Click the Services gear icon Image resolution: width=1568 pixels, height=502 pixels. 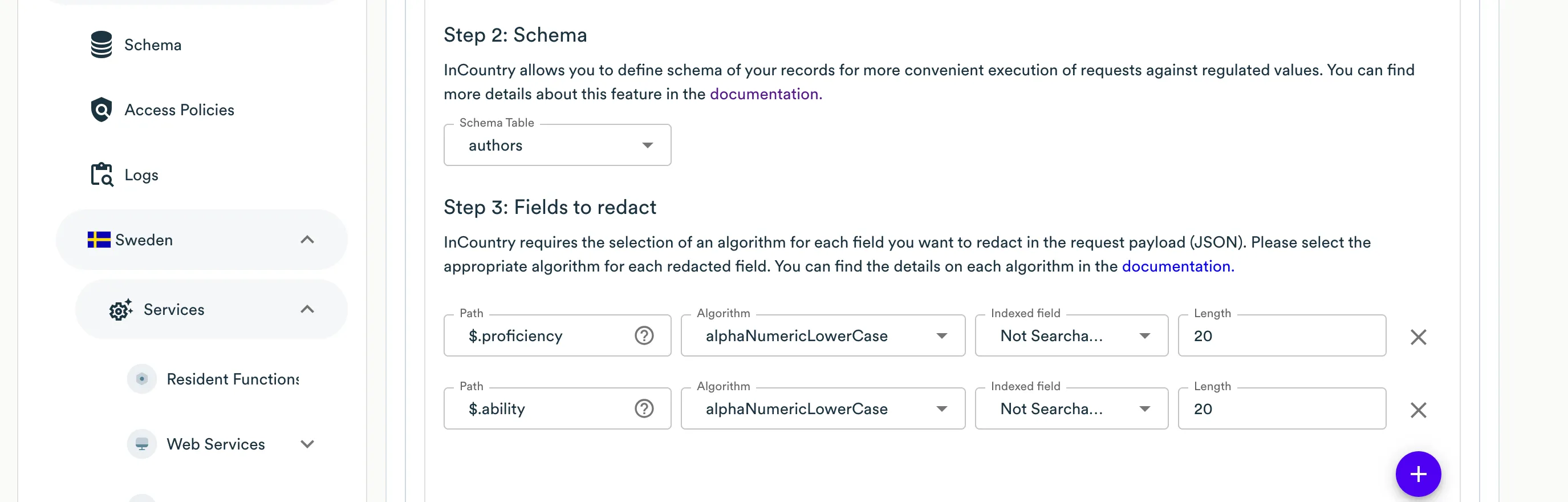120,310
